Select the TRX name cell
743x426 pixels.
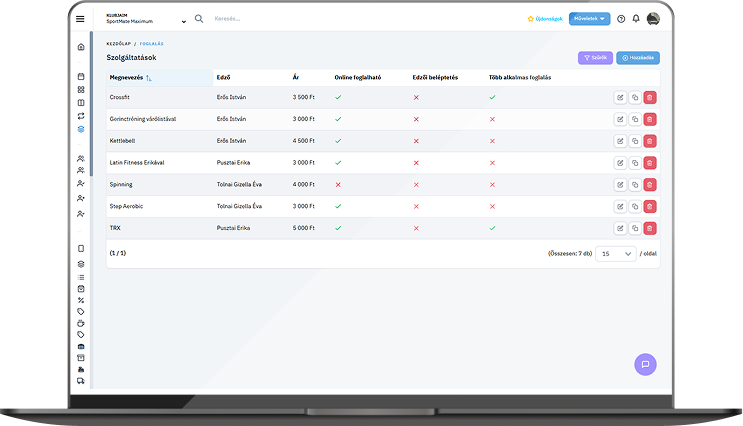click(x=115, y=228)
